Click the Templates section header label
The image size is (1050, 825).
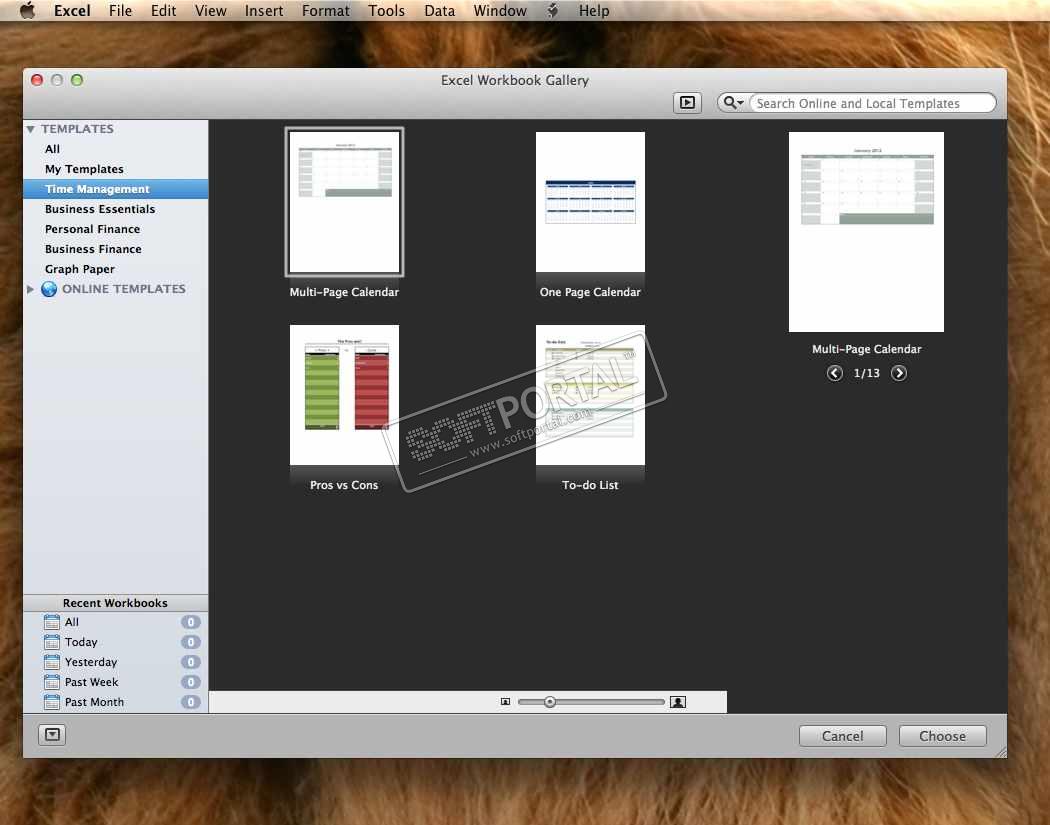point(77,129)
